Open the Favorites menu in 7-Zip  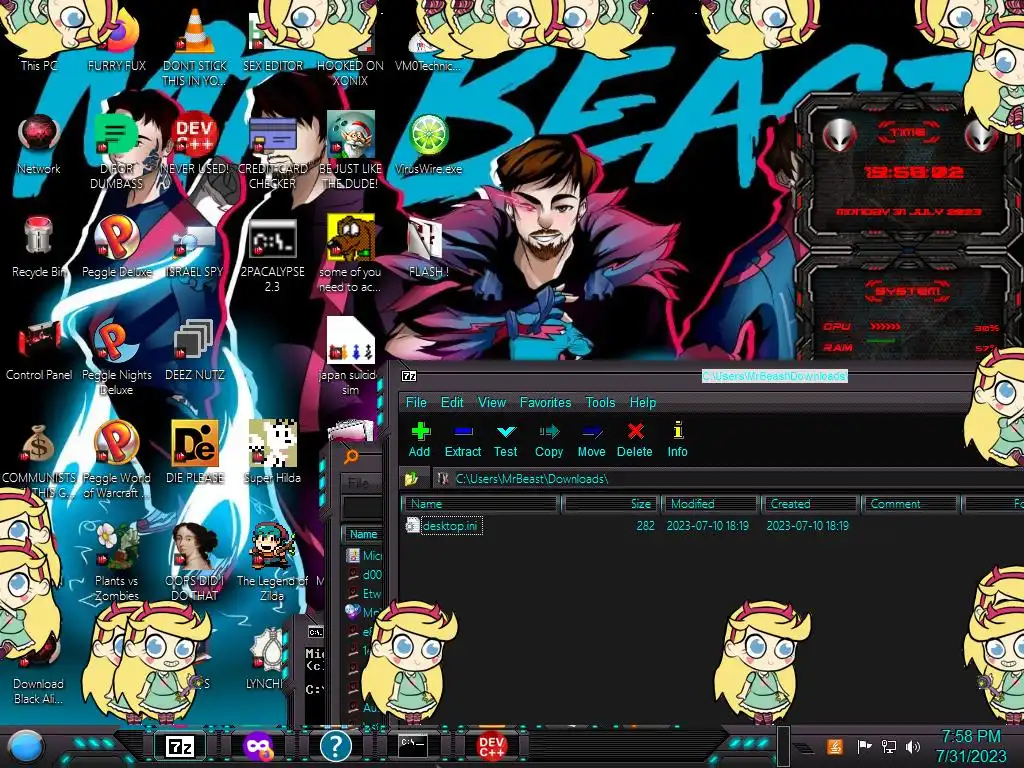coord(545,402)
